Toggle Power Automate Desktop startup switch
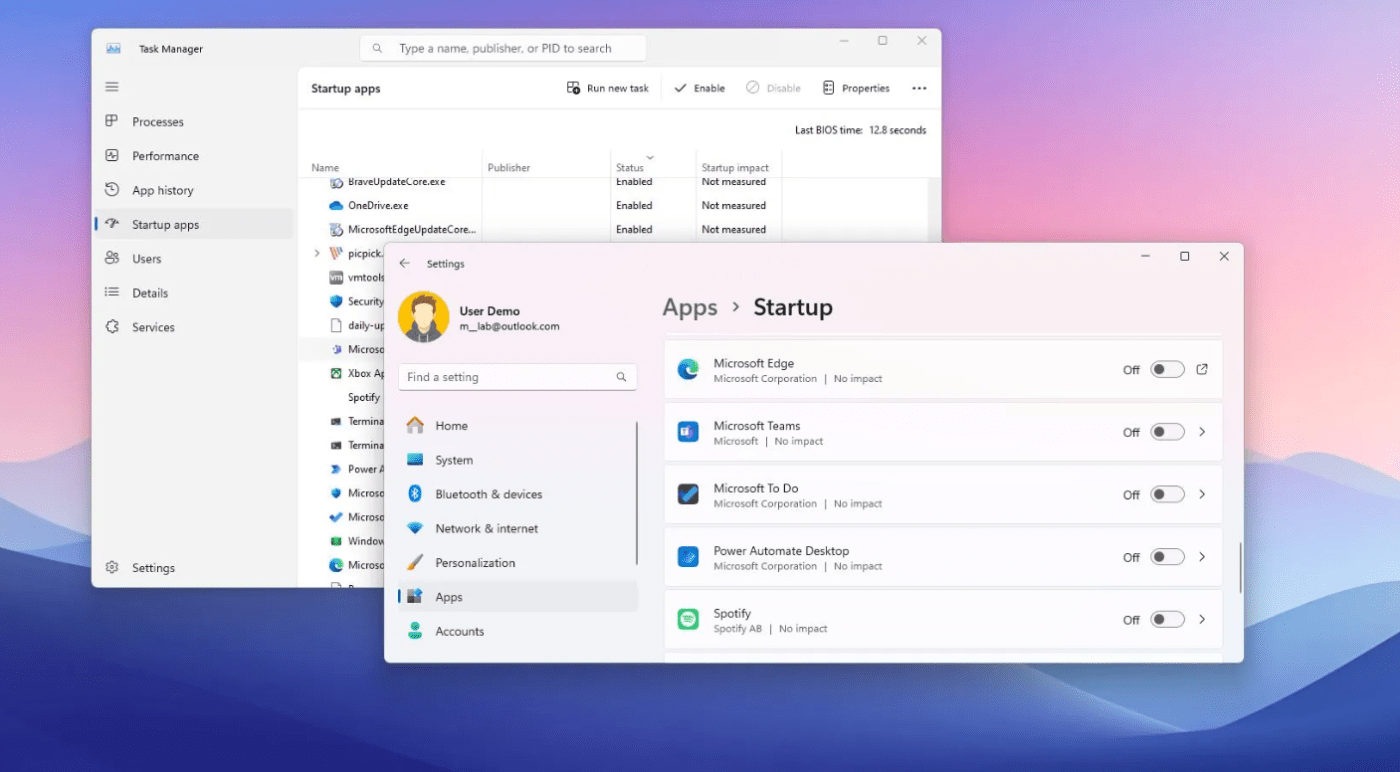1400x772 pixels. pos(1166,557)
